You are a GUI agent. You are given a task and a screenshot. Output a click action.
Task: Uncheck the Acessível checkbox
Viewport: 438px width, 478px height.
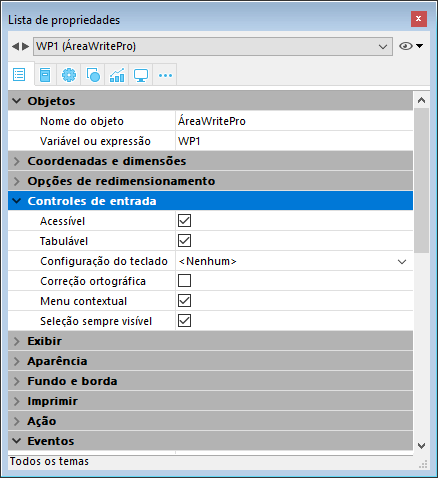click(184, 221)
